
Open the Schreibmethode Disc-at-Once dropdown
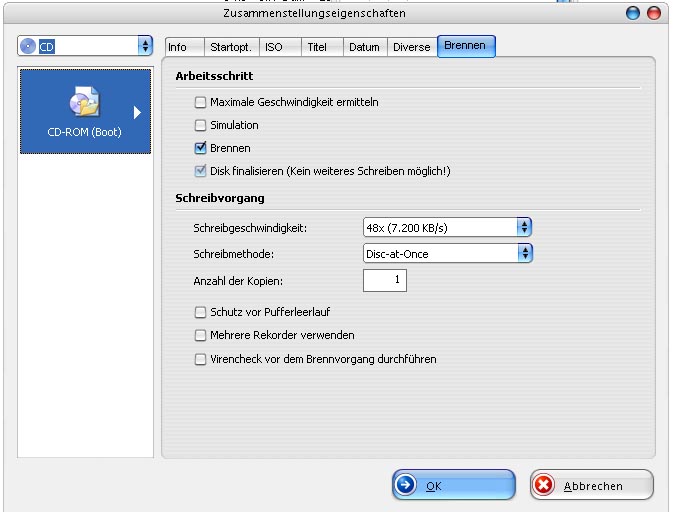[447, 254]
